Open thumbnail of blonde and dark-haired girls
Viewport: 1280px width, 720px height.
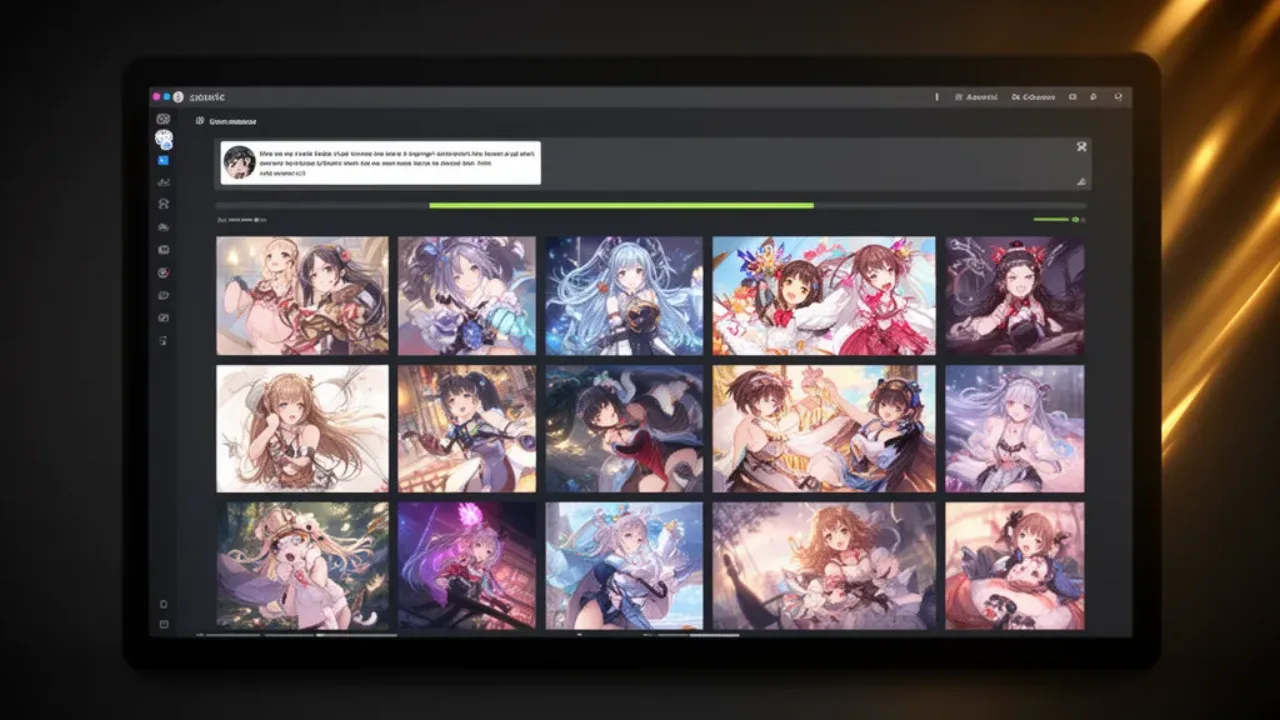(x=302, y=296)
